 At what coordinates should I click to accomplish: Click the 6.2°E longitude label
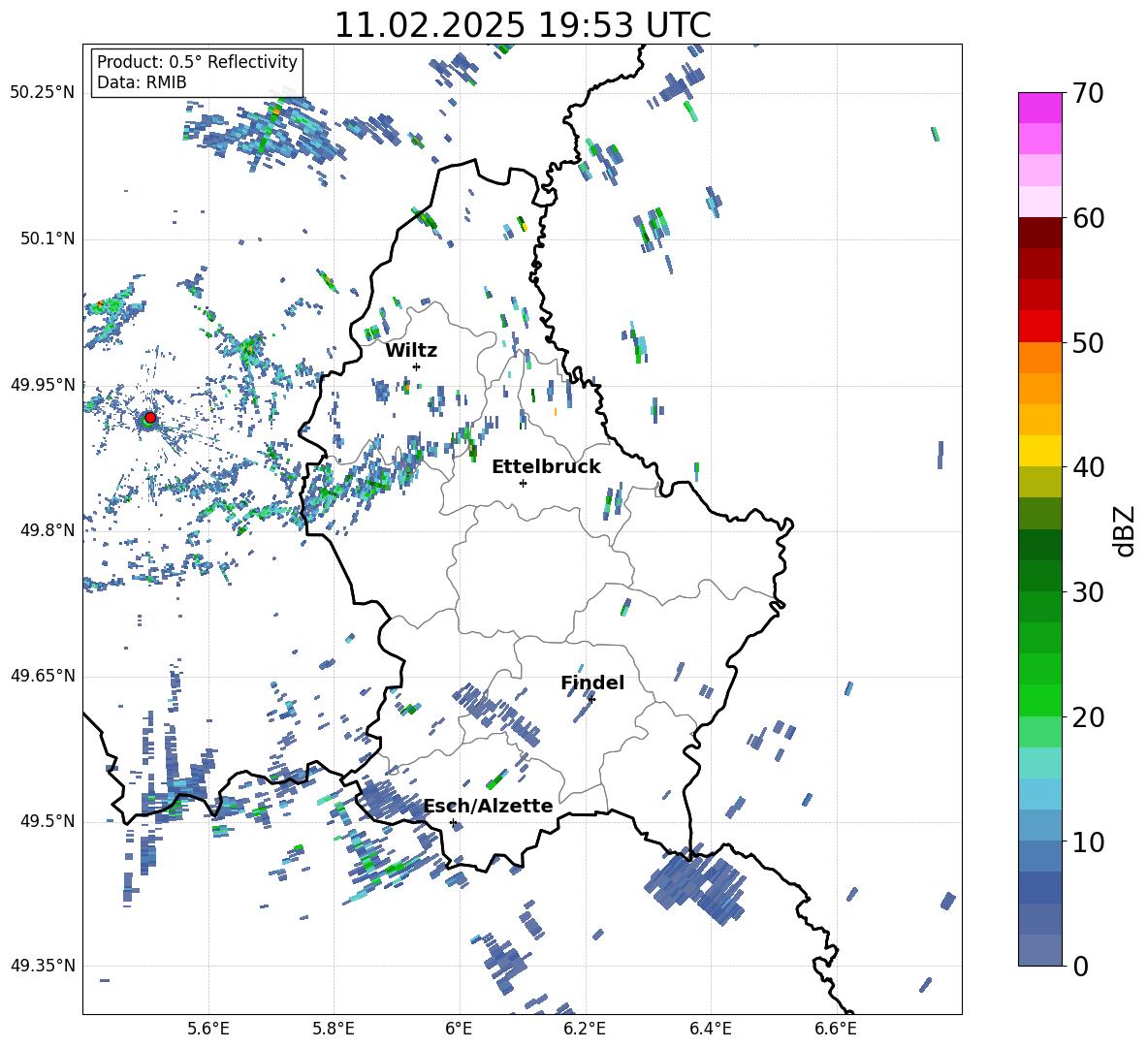click(x=585, y=1029)
